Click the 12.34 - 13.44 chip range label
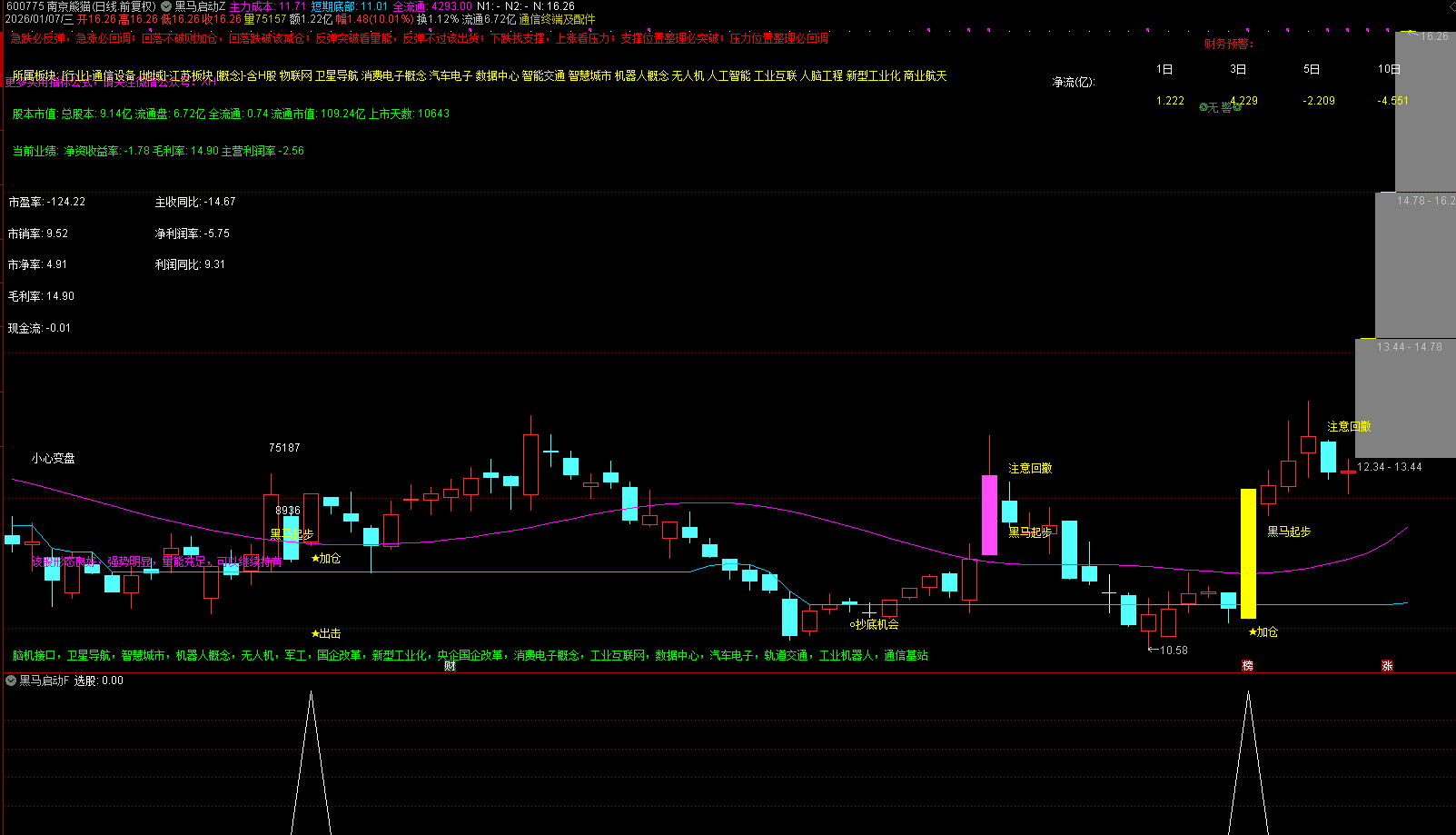 coord(1389,467)
